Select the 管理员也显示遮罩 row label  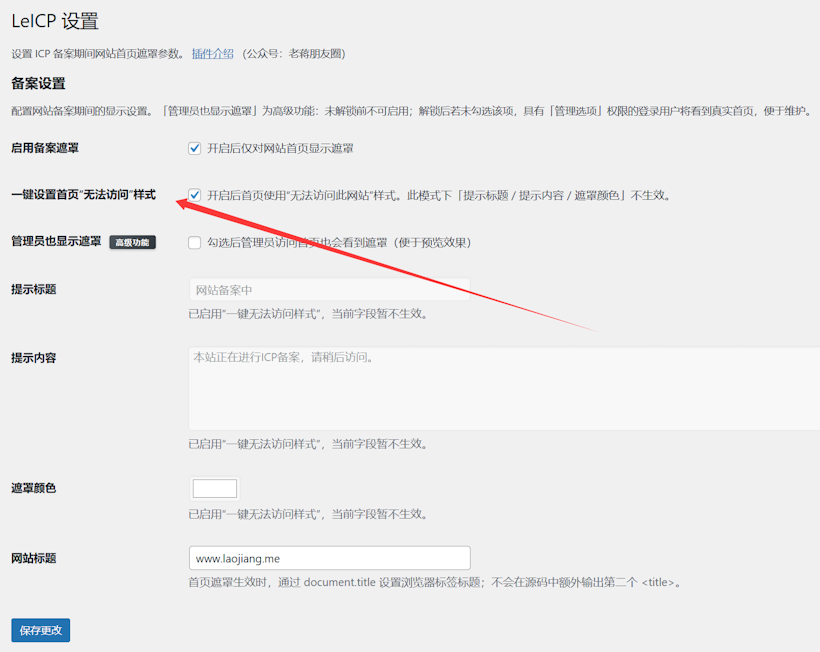coord(56,241)
